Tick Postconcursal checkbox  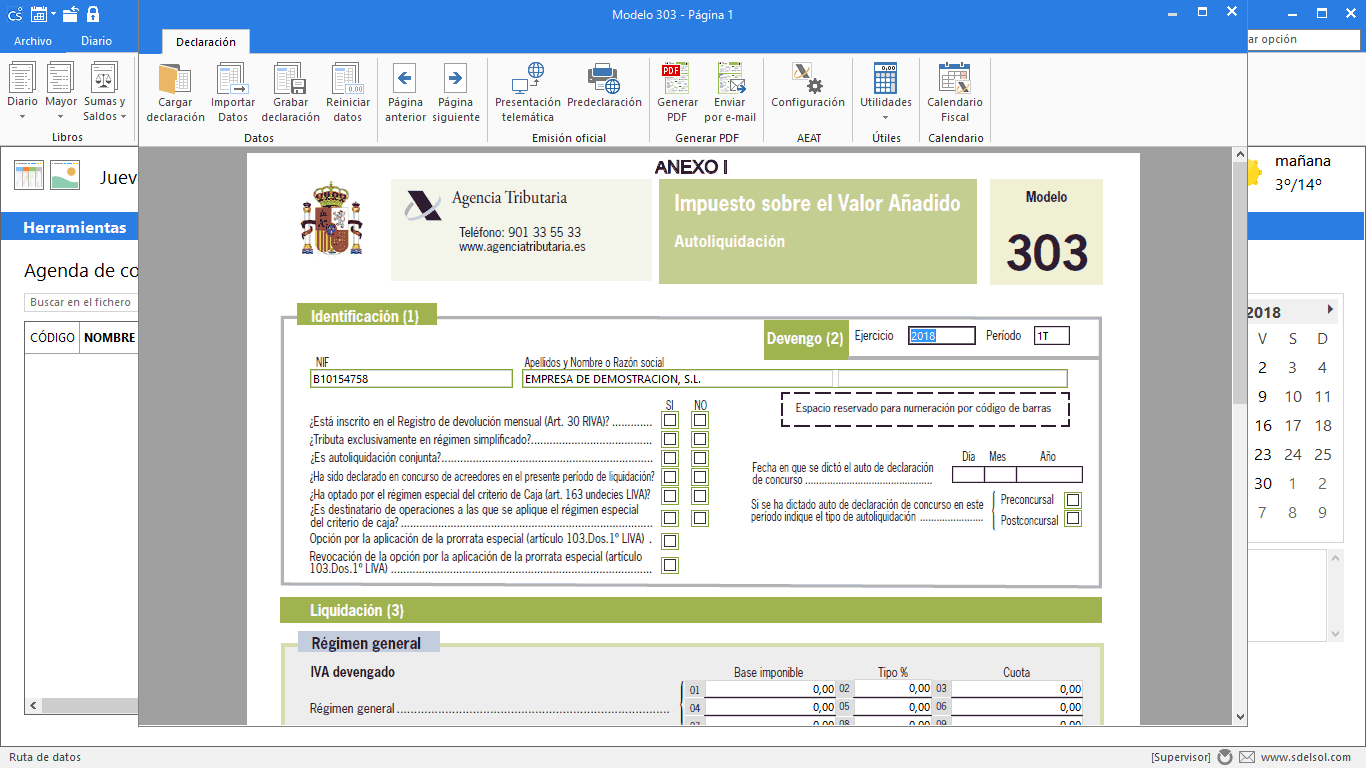(x=1073, y=519)
